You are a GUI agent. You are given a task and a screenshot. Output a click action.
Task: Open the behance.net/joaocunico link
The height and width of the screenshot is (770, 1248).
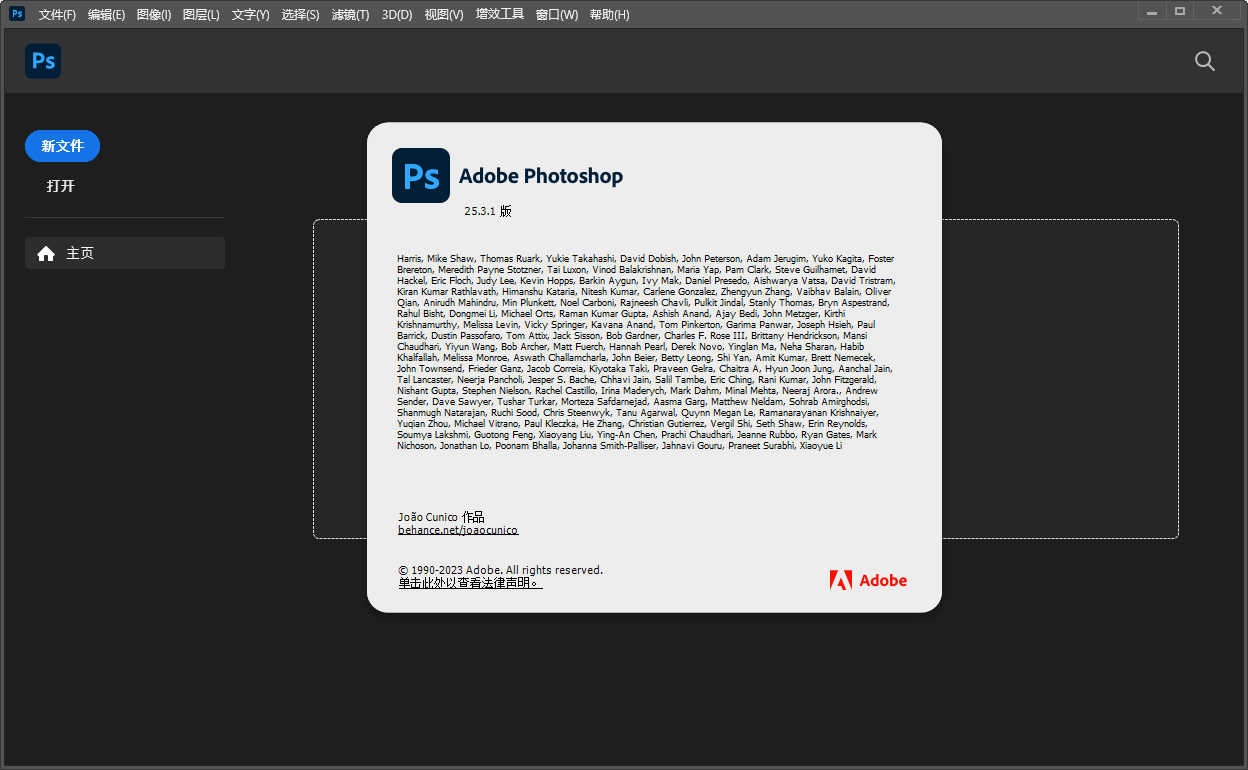pos(458,530)
